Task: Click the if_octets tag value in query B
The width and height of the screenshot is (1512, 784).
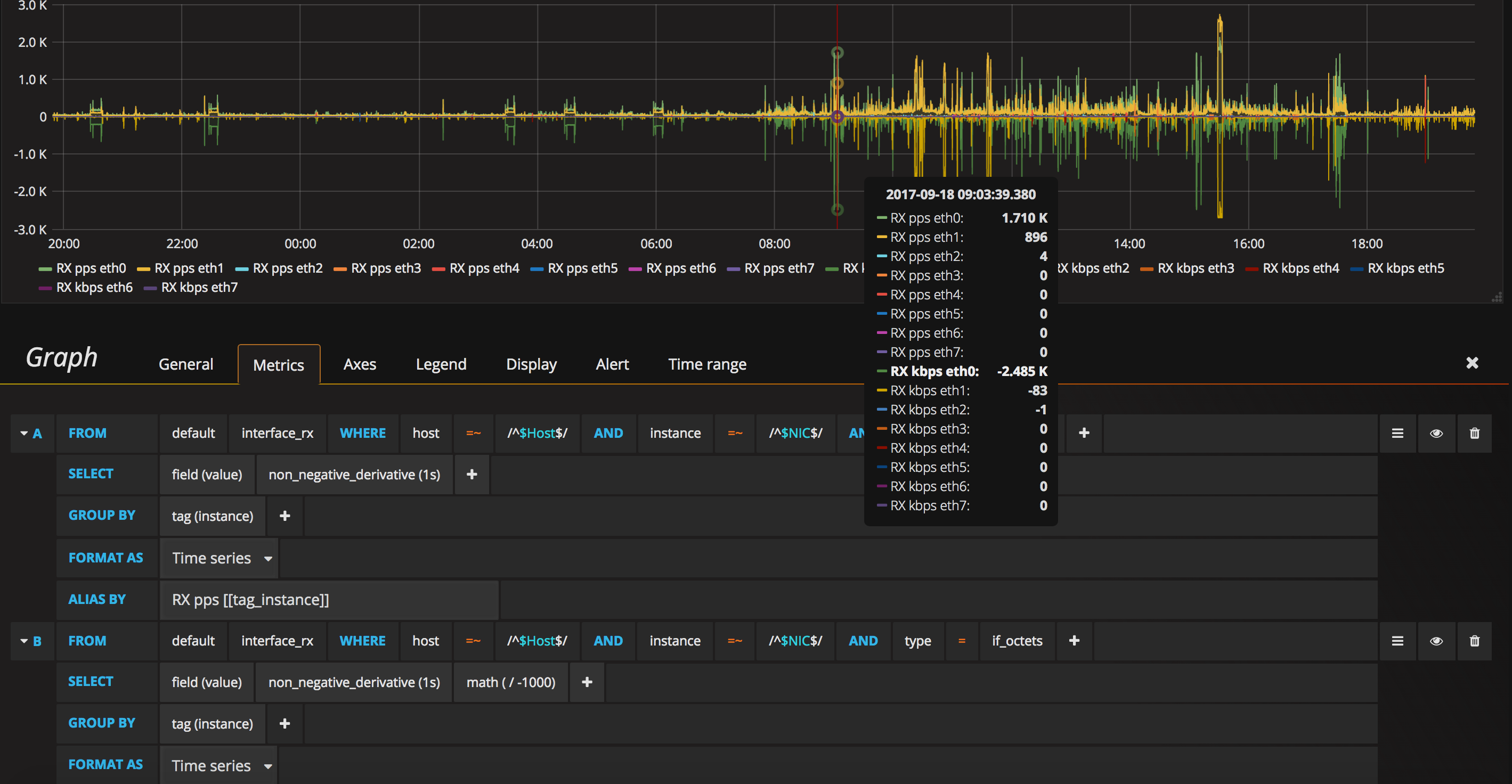Action: (1017, 641)
